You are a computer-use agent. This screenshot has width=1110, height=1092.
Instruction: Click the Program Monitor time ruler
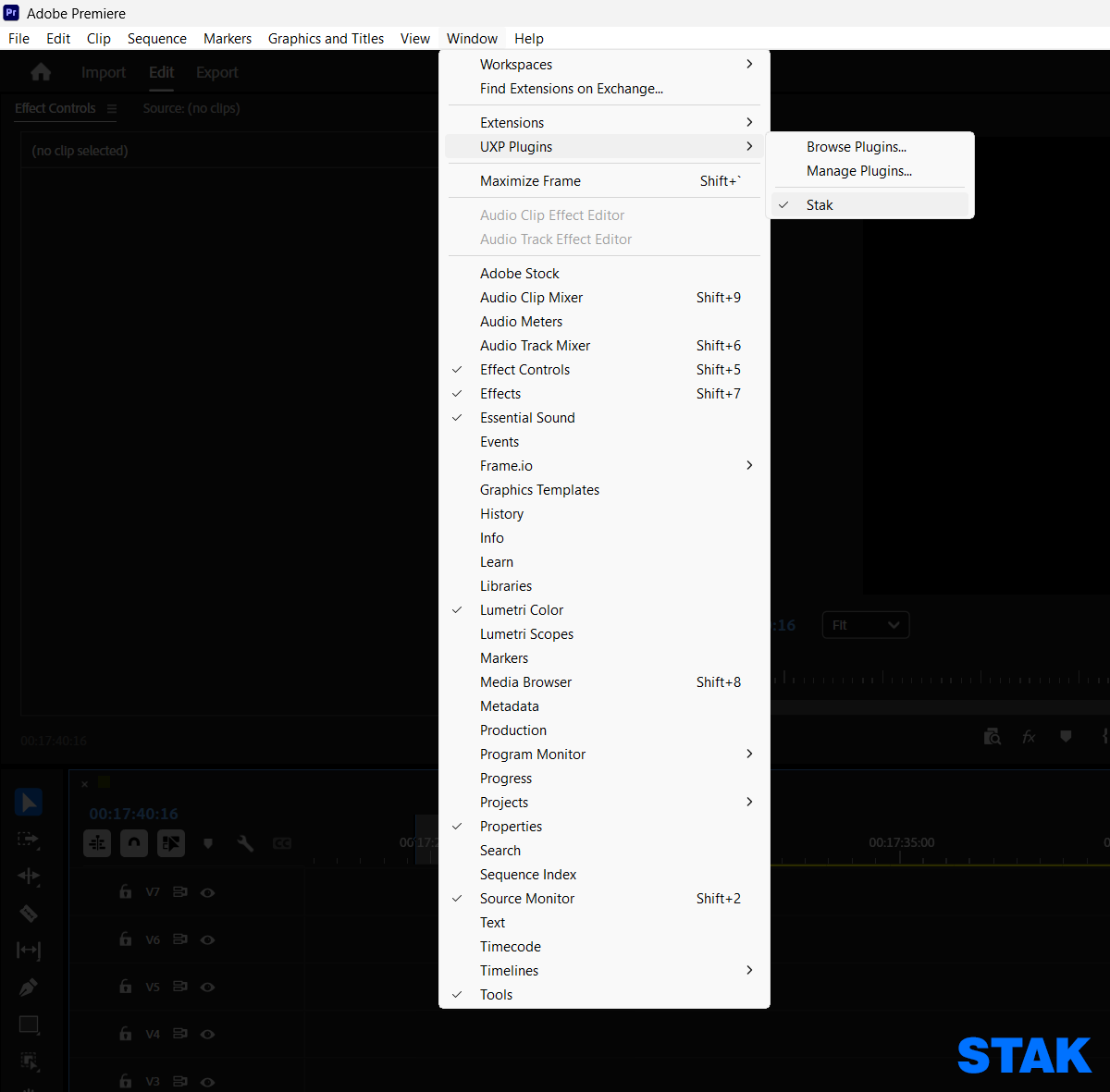[x=939, y=677]
